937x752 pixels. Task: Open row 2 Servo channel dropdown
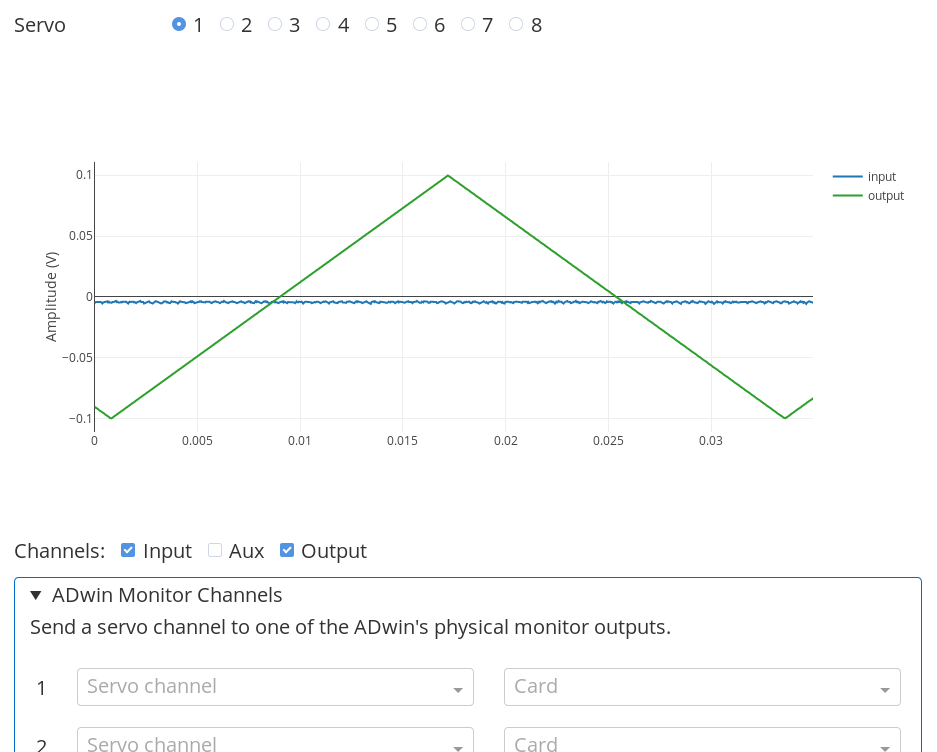pyautogui.click(x=275, y=742)
